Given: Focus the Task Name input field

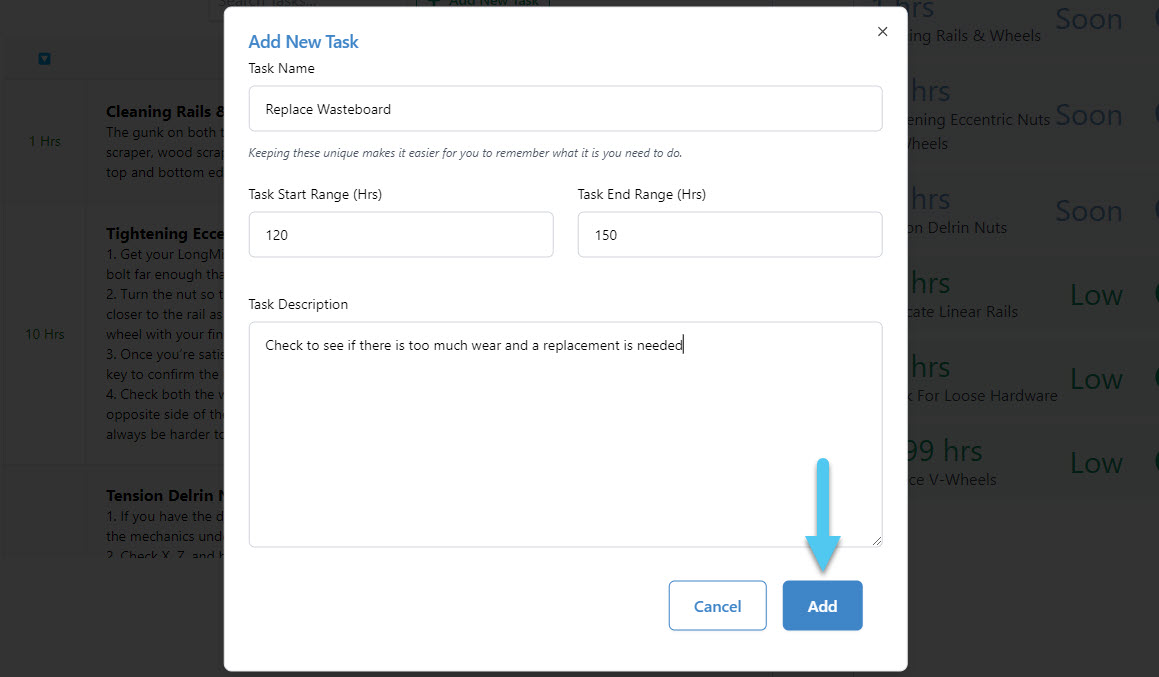Looking at the screenshot, I should (565, 109).
